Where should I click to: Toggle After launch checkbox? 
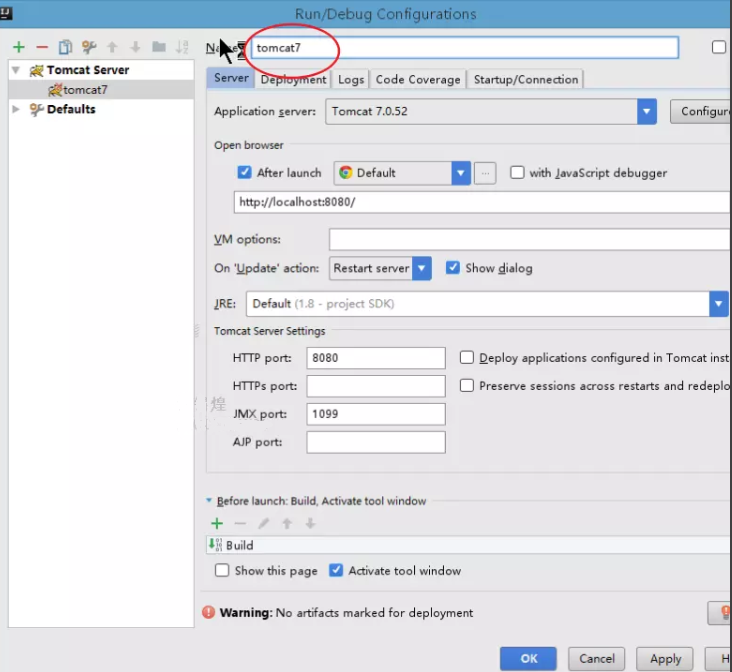244,172
